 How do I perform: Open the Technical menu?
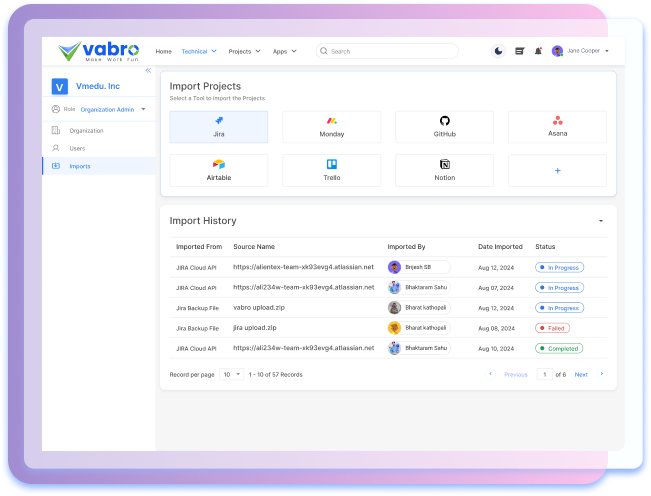pos(199,51)
